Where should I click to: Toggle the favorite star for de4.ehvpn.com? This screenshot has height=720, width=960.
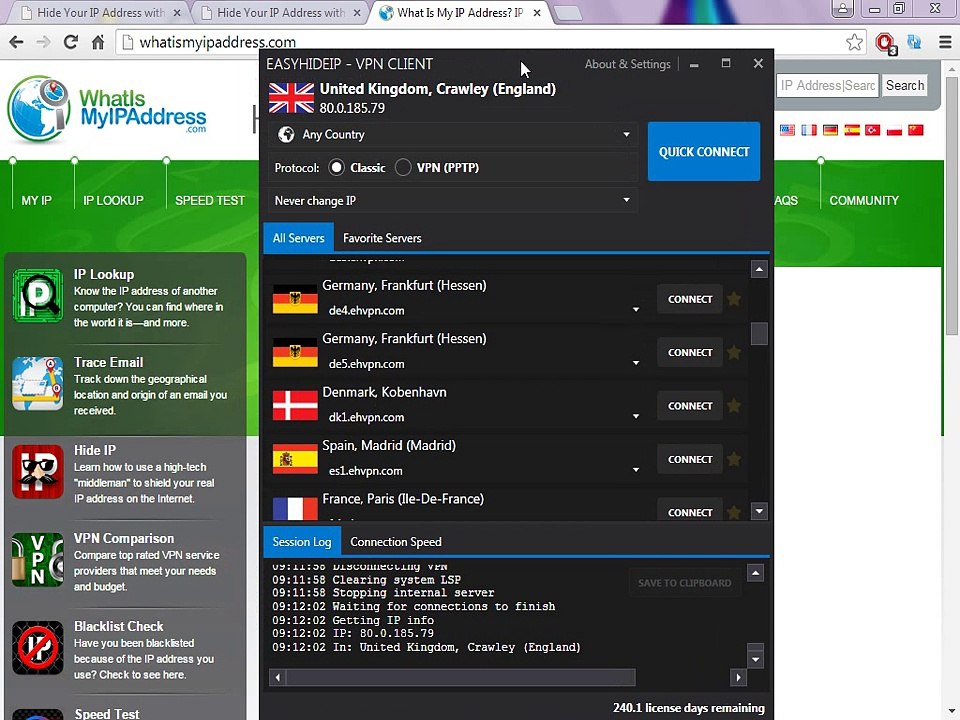(734, 299)
